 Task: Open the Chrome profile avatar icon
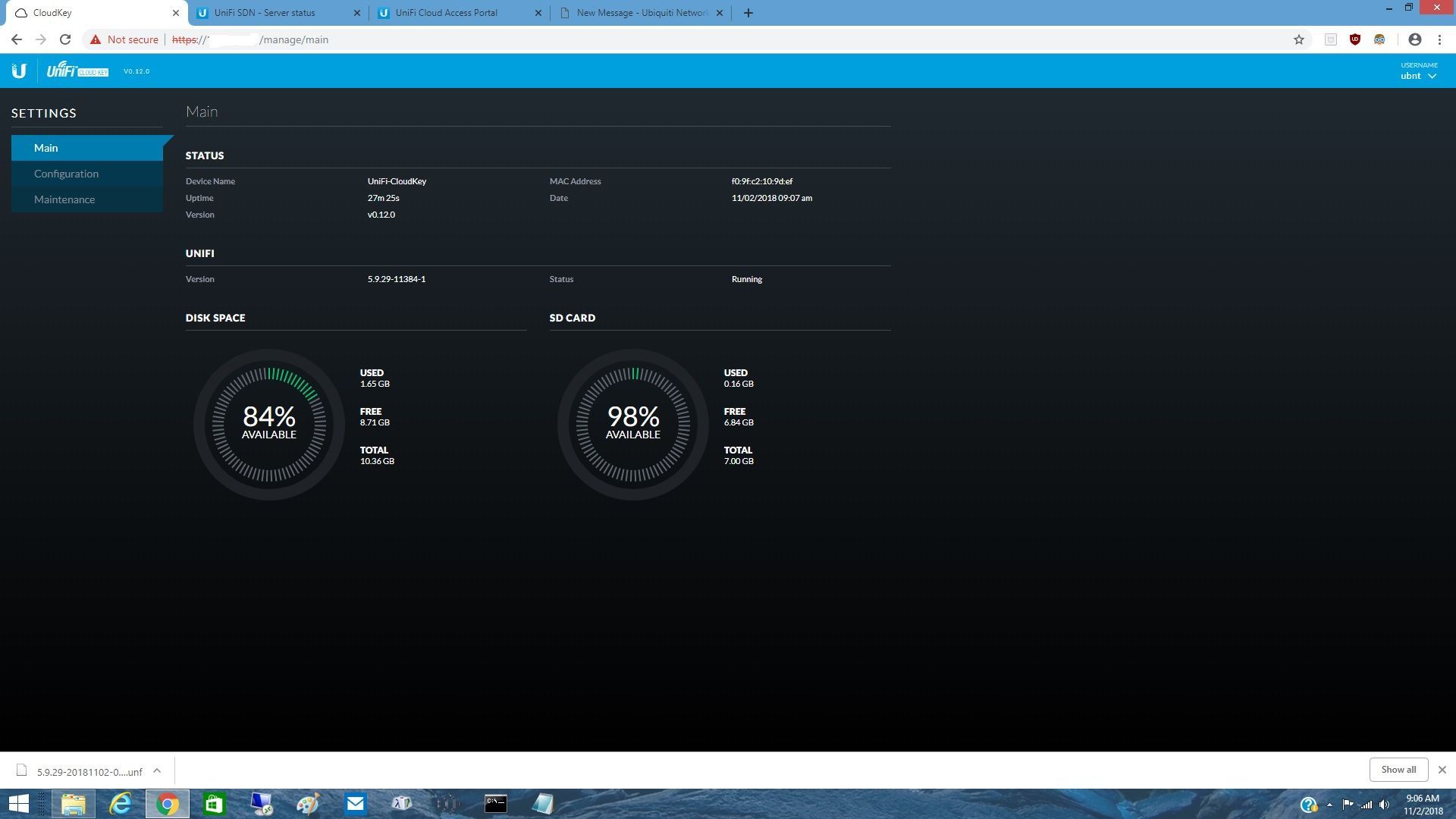pyautogui.click(x=1414, y=39)
